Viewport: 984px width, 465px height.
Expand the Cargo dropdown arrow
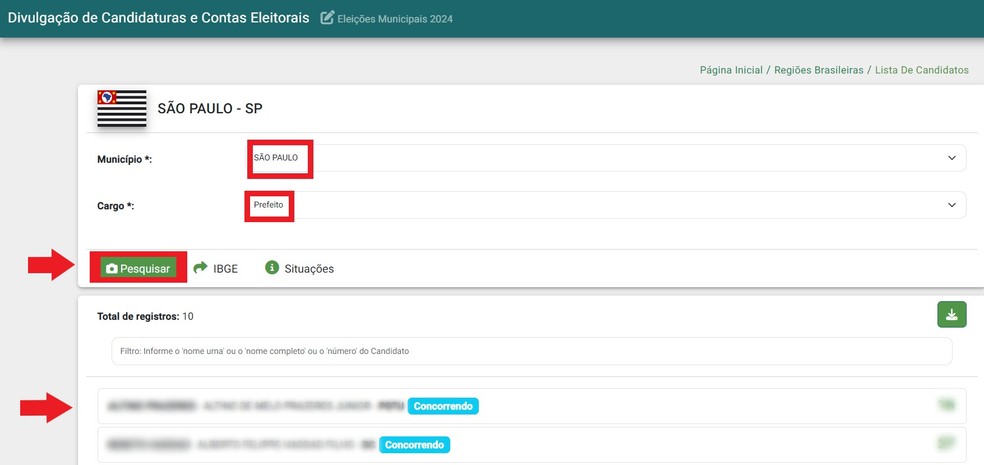coord(952,205)
